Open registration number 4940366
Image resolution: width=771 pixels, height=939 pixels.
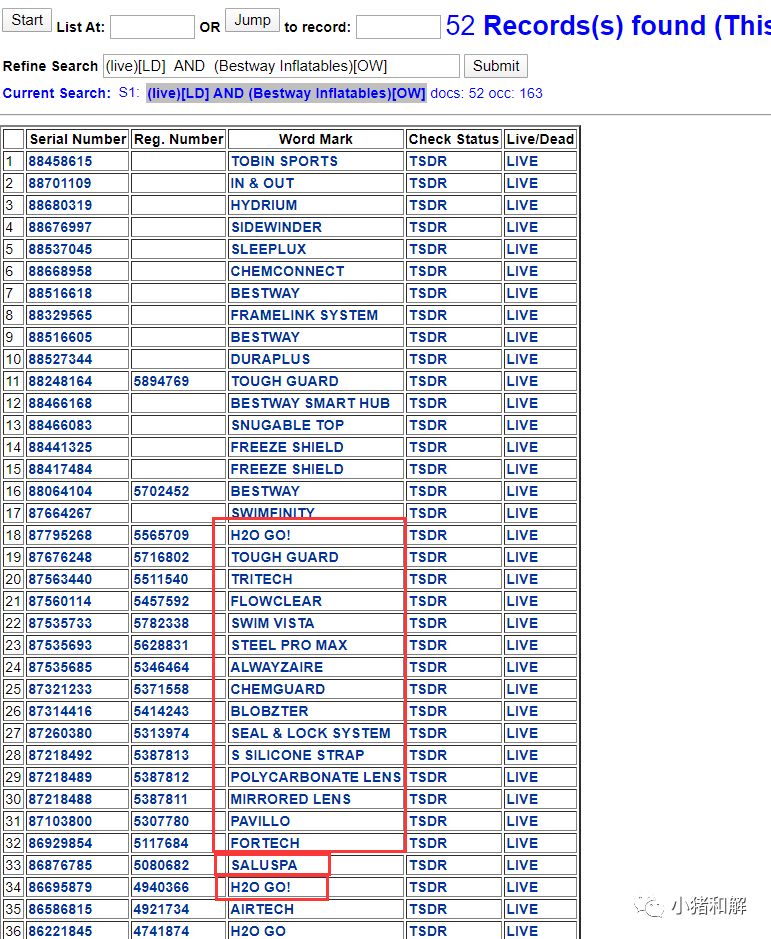[161, 887]
